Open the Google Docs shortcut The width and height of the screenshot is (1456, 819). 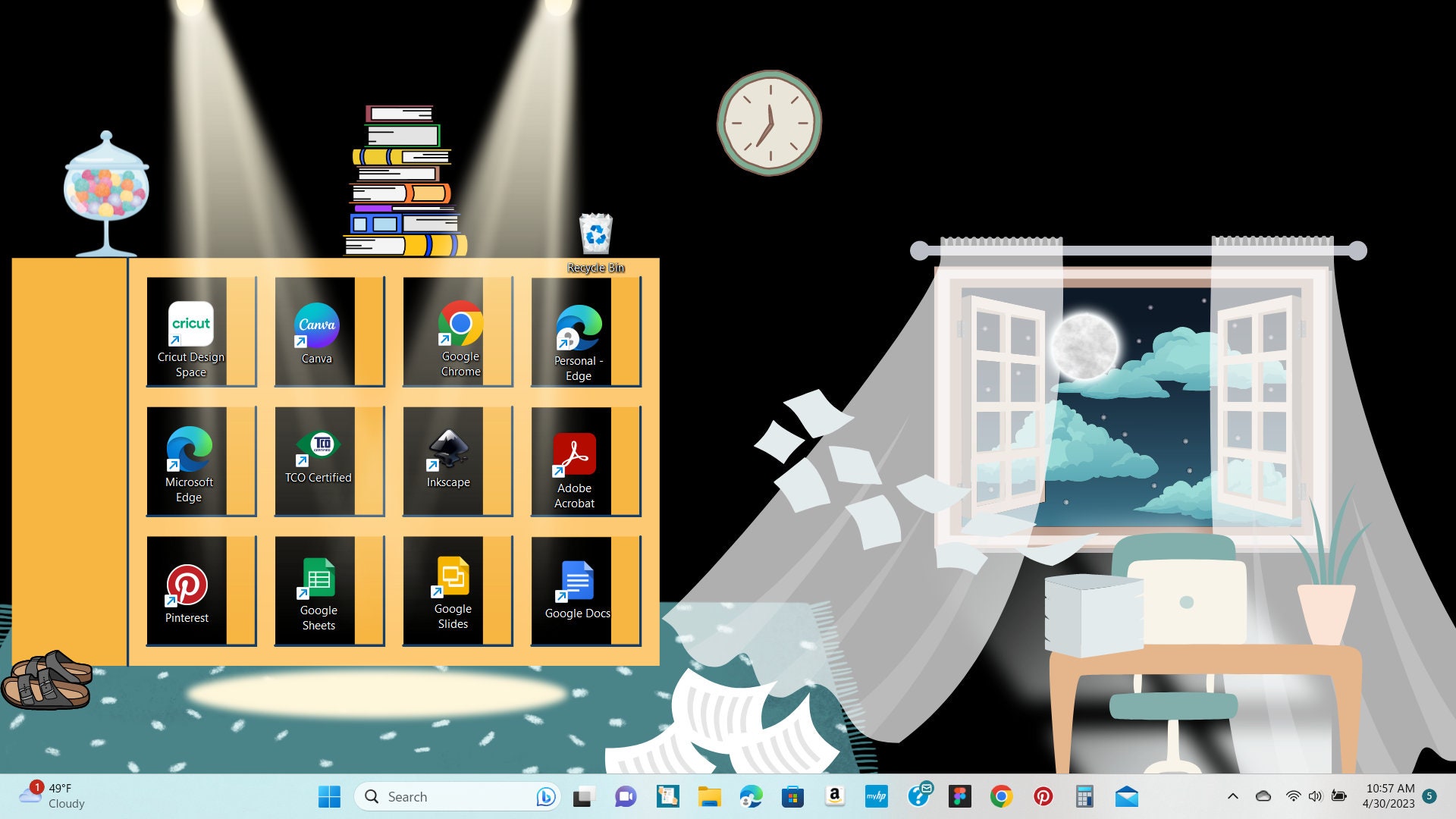point(576,581)
